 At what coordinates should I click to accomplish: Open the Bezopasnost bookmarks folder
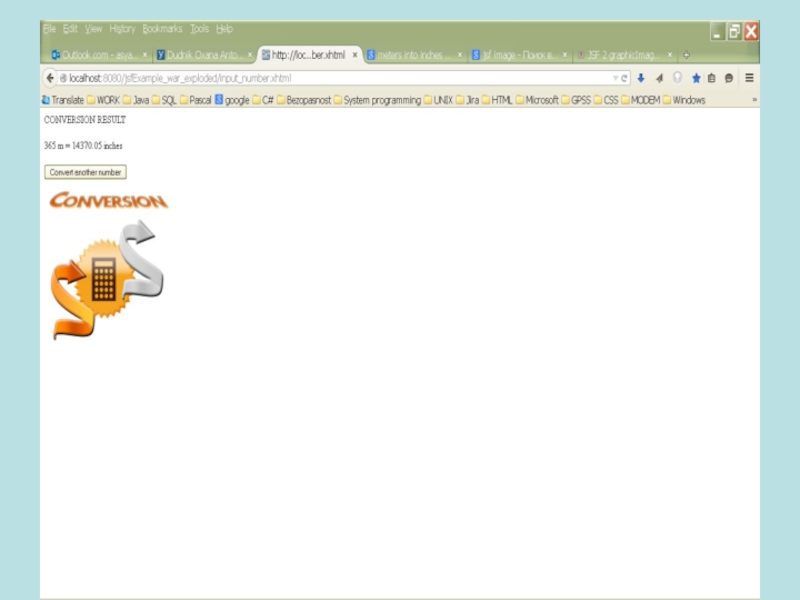coord(304,100)
